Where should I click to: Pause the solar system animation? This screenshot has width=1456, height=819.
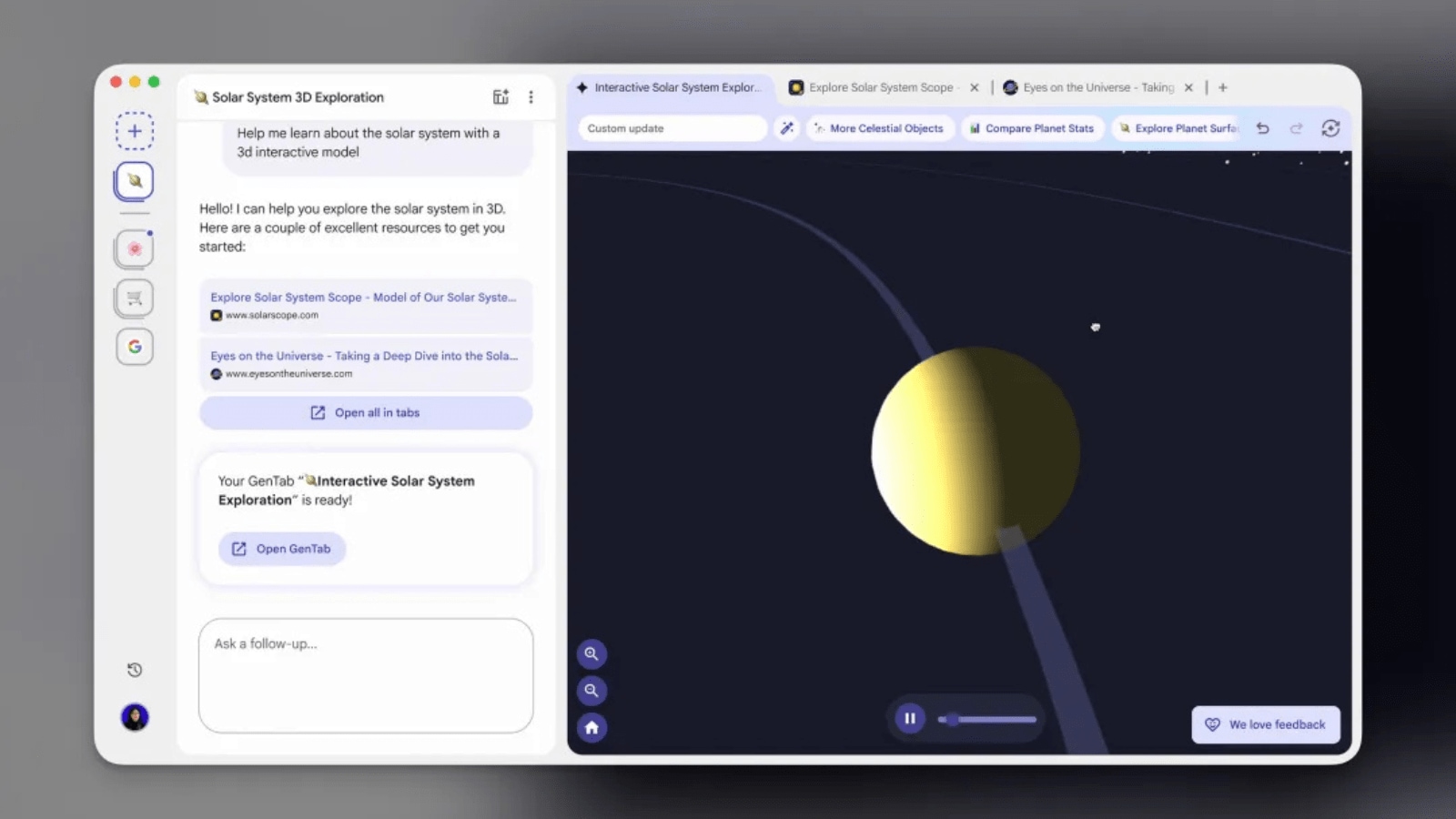910,719
